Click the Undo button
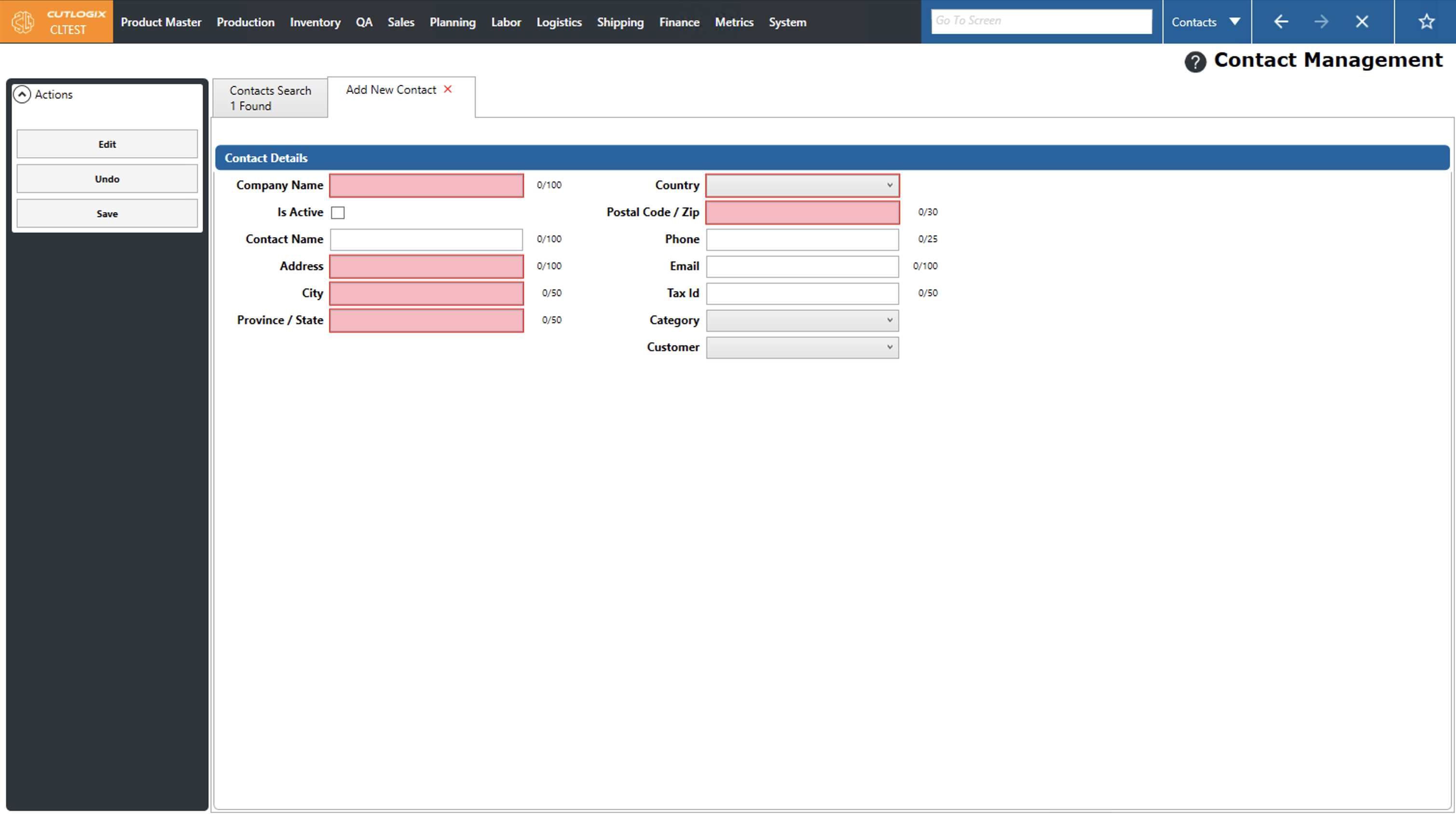The height and width of the screenshot is (815, 1456). tap(107, 179)
